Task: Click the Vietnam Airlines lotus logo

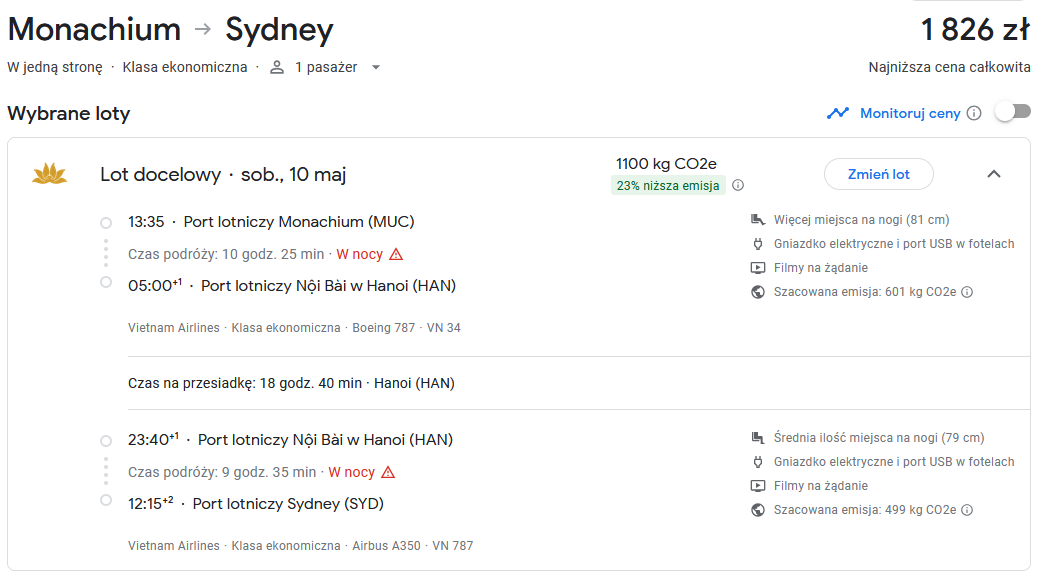Action: (50, 174)
